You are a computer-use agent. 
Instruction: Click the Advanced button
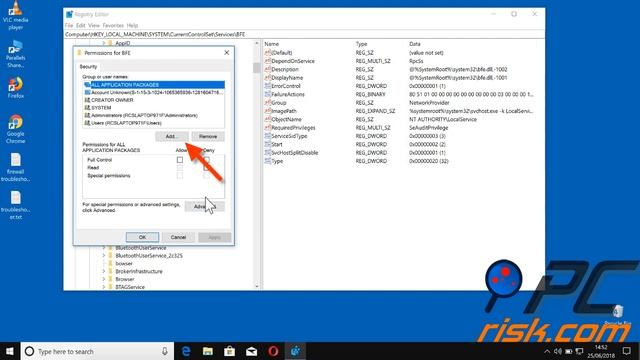point(204,207)
